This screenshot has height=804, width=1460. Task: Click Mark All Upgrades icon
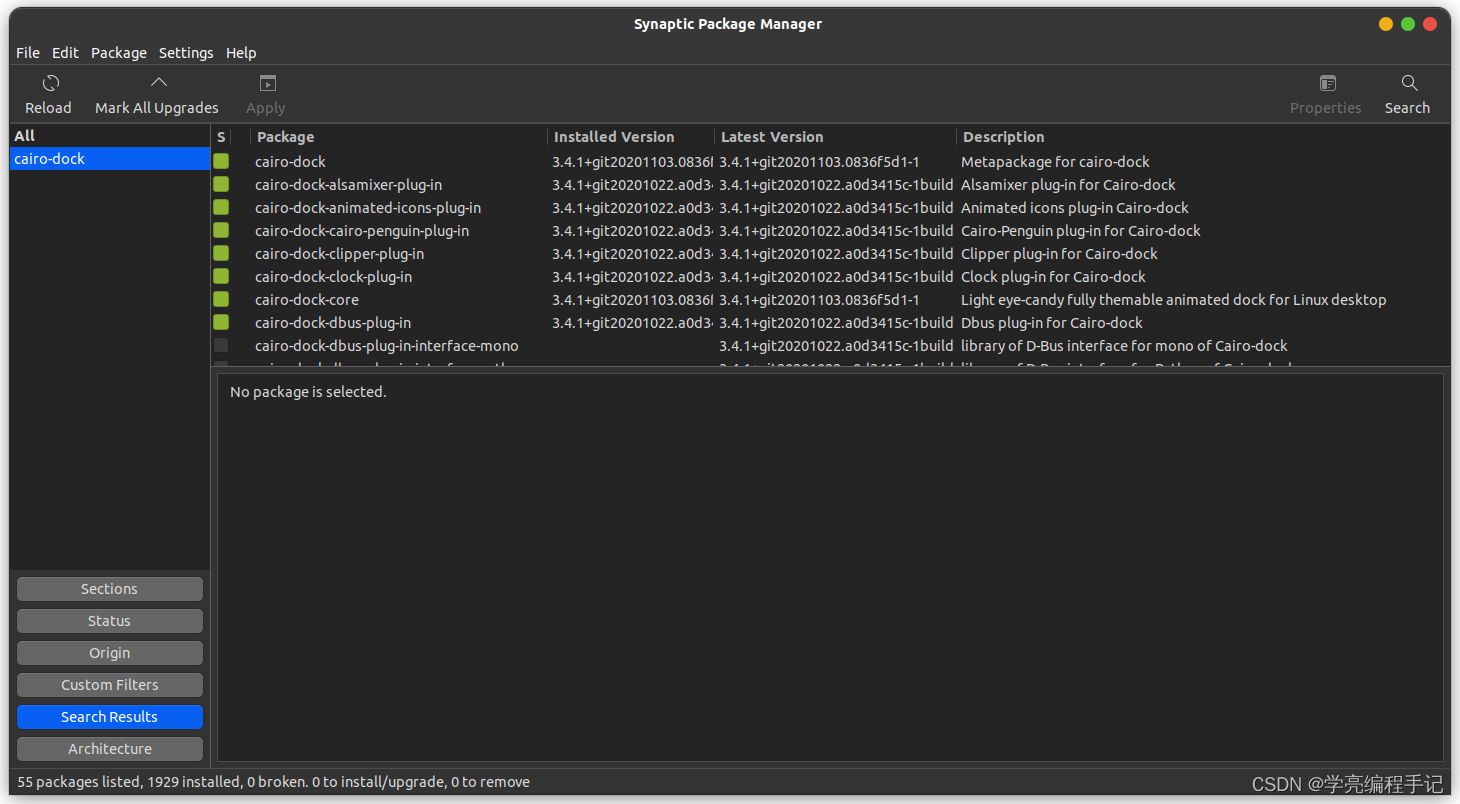pyautogui.click(x=158, y=83)
